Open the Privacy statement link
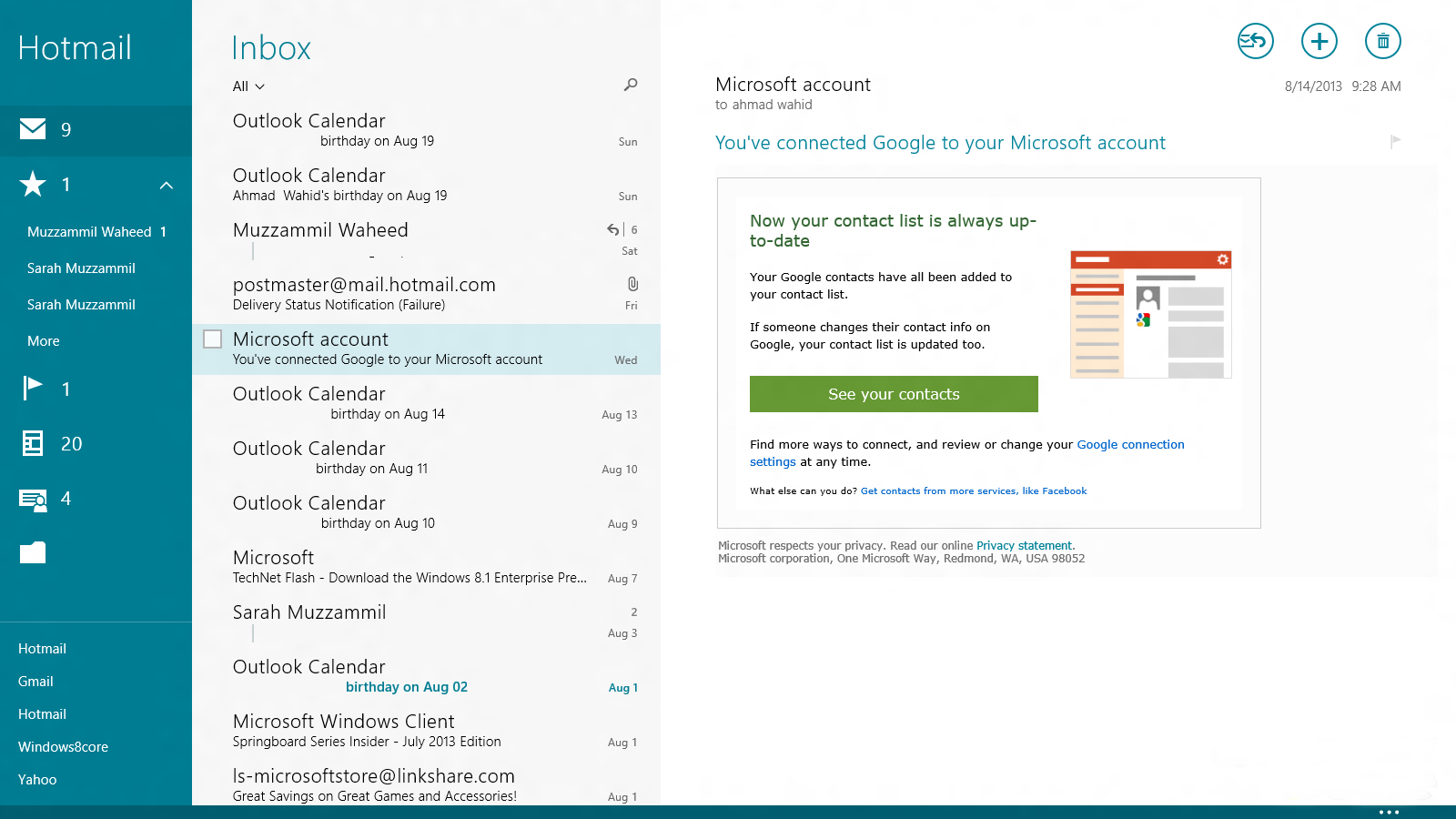Image resolution: width=1456 pixels, height=819 pixels. pos(1024,545)
